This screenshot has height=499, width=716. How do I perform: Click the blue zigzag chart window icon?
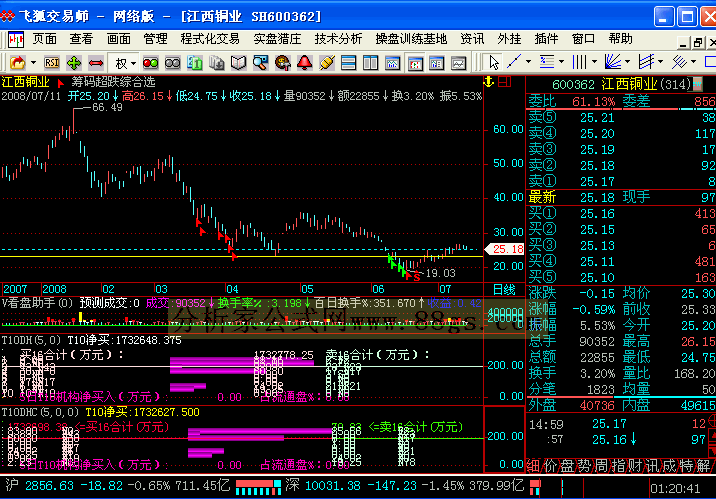click(392, 63)
